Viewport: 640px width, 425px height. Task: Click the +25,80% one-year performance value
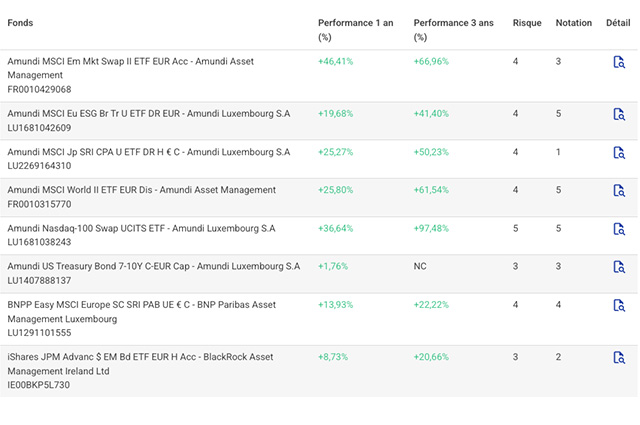tap(336, 190)
